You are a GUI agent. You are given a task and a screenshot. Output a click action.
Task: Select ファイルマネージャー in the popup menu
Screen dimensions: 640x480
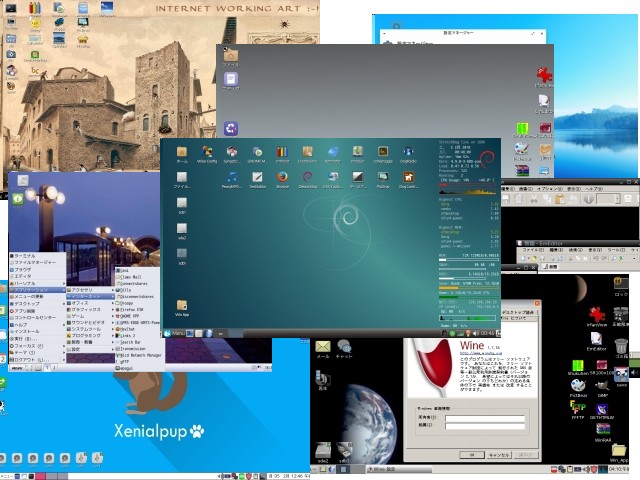[x=37, y=262]
